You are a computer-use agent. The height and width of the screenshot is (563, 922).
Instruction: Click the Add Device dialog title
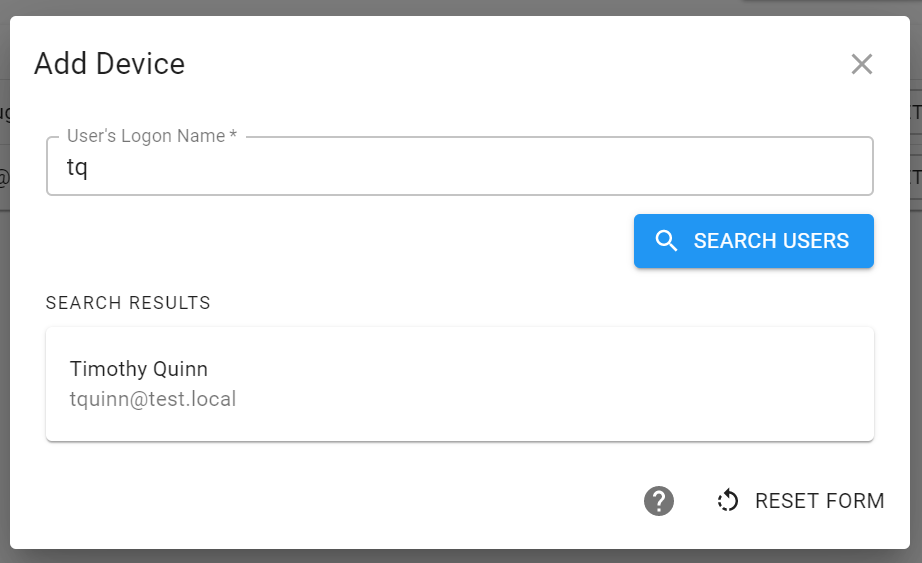[x=109, y=64]
